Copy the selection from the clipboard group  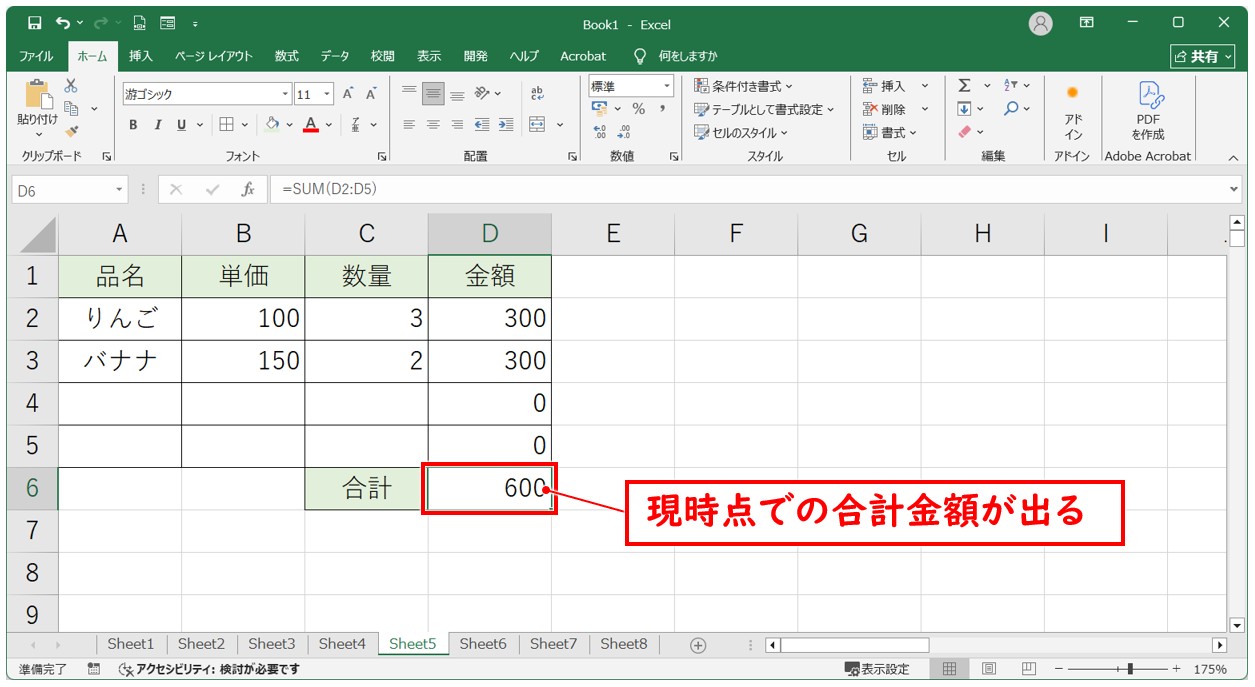point(71,108)
